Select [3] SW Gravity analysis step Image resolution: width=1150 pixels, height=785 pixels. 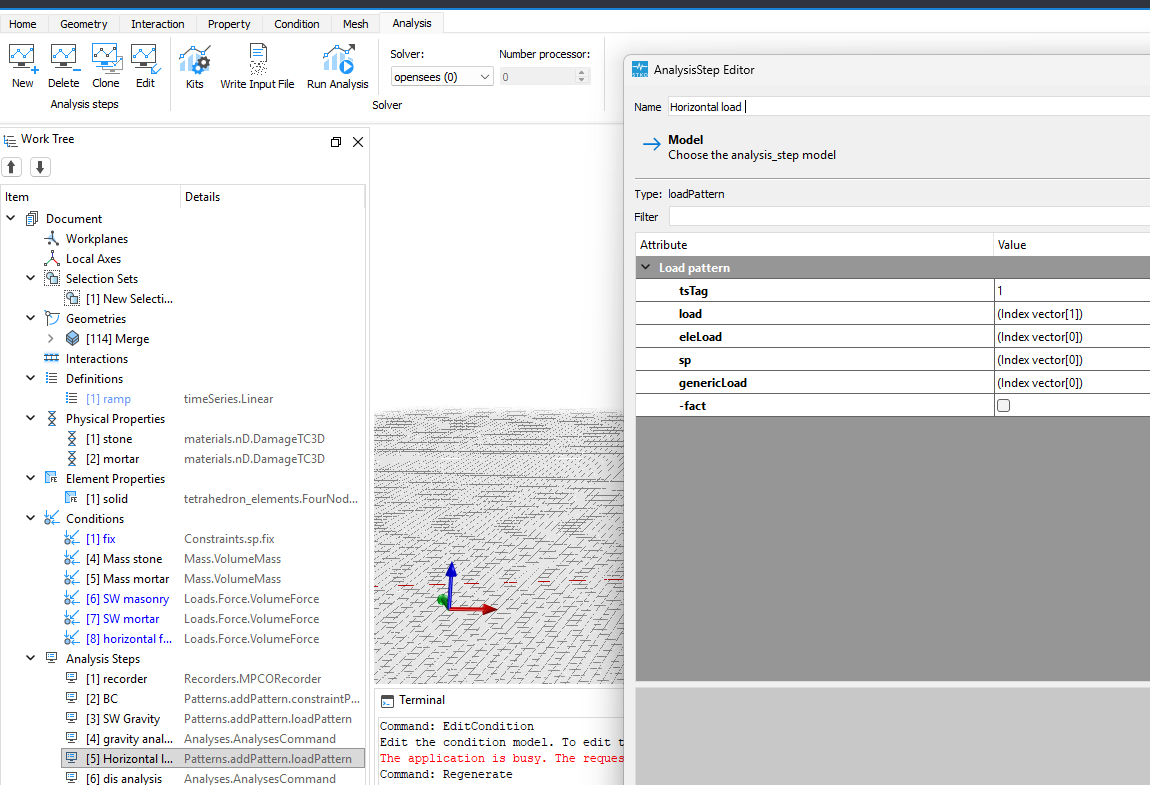click(x=122, y=718)
